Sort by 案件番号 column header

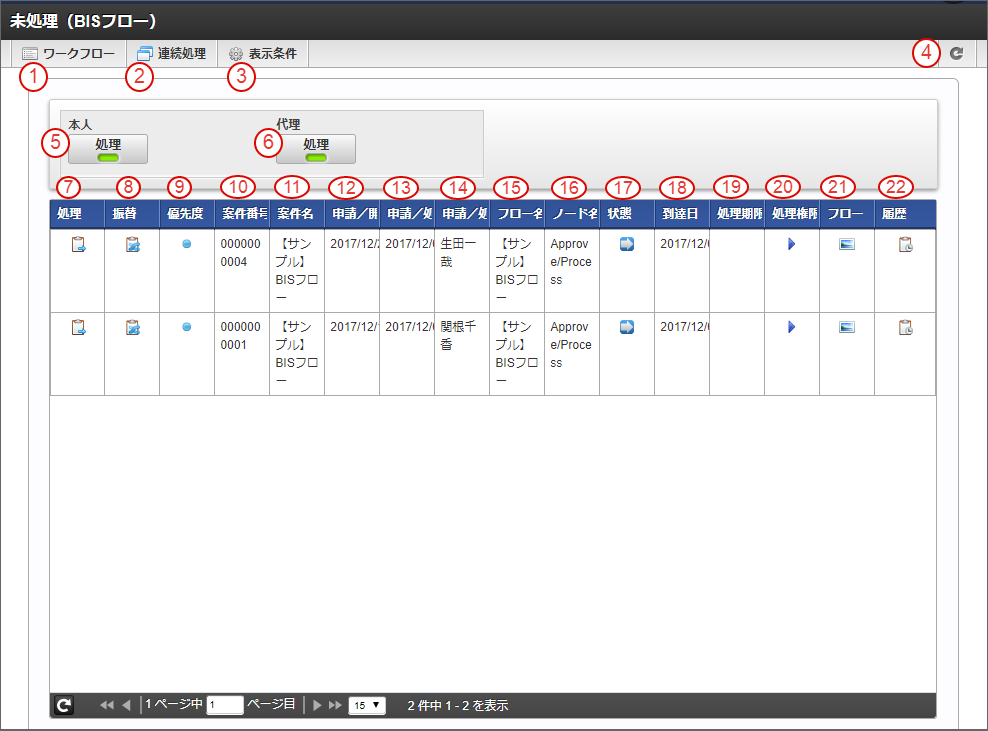pyautogui.click(x=242, y=214)
